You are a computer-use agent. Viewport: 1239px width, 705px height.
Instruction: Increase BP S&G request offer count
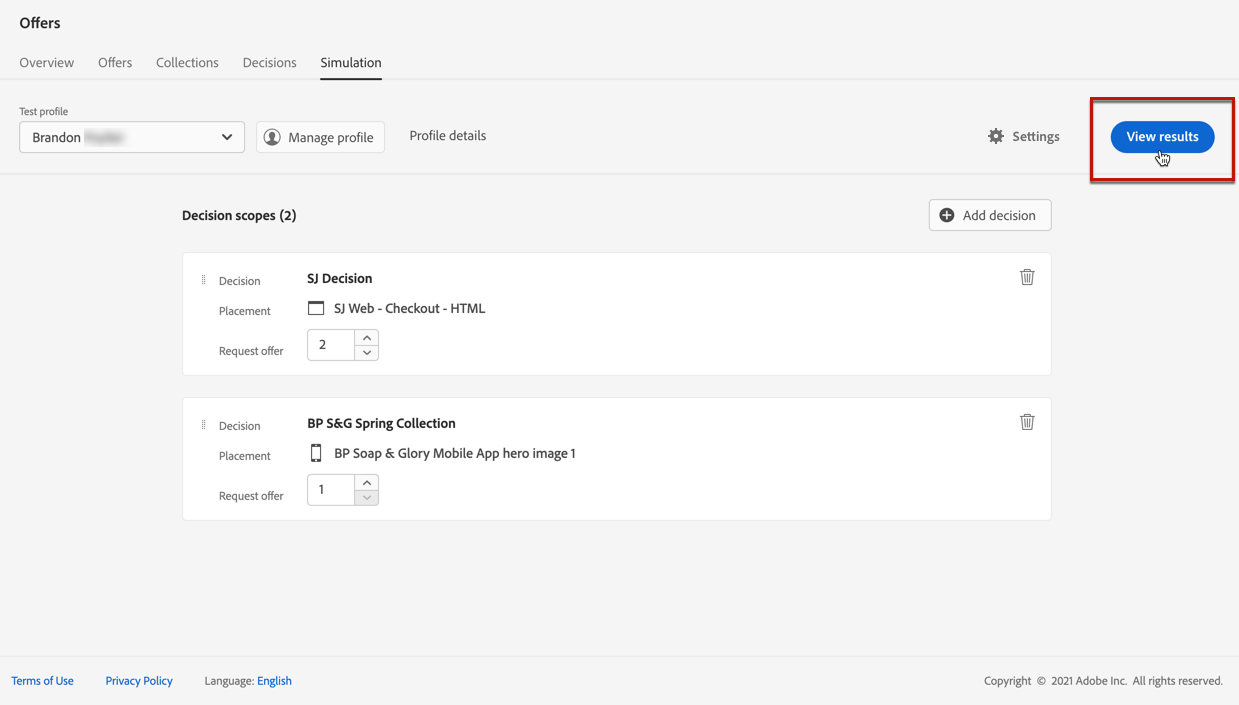[x=367, y=482]
